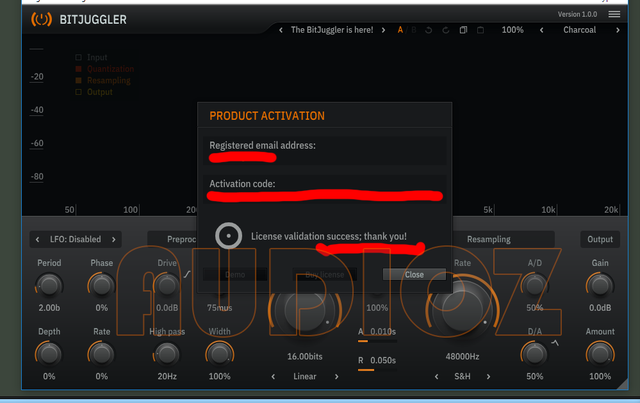The image size is (640, 403).
Task: Click the output Amount knob
Action: pos(600,354)
